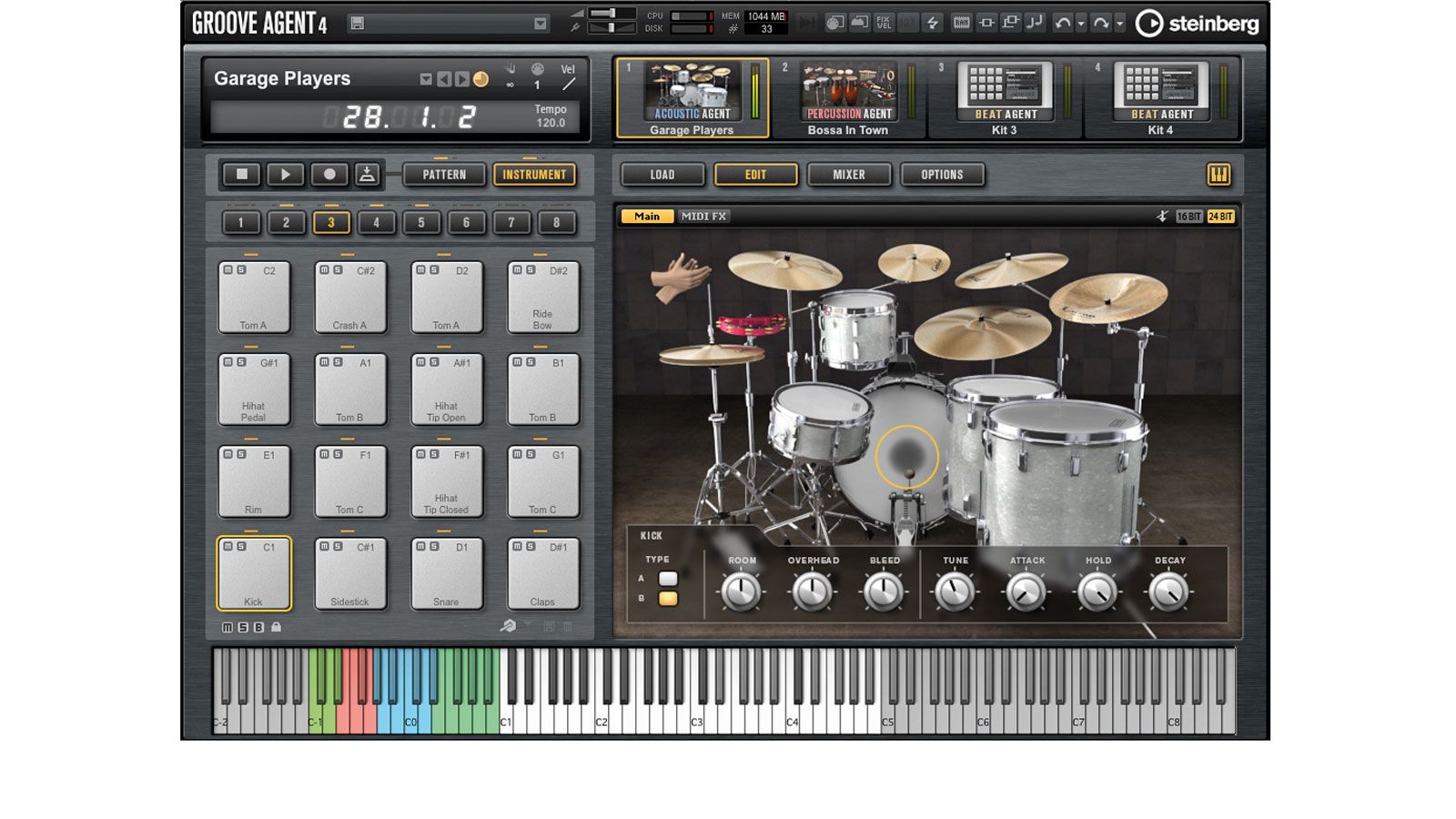Click the lock icon below the pads
1456x819 pixels.
pyautogui.click(x=276, y=627)
